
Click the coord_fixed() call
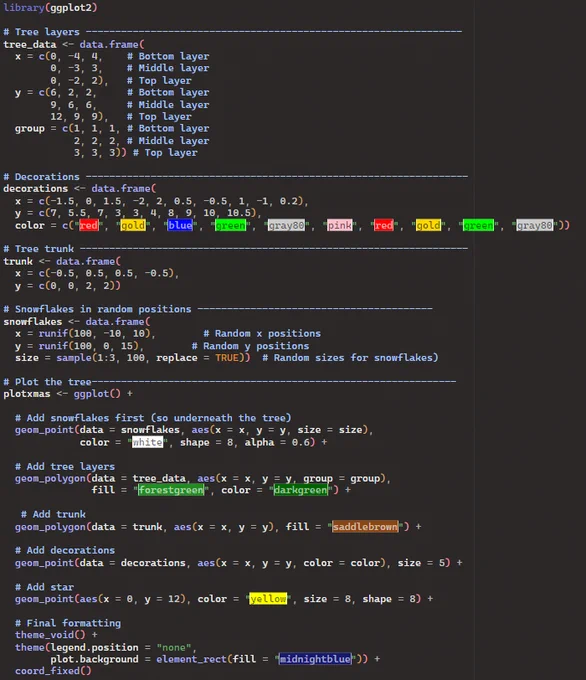click(53, 671)
